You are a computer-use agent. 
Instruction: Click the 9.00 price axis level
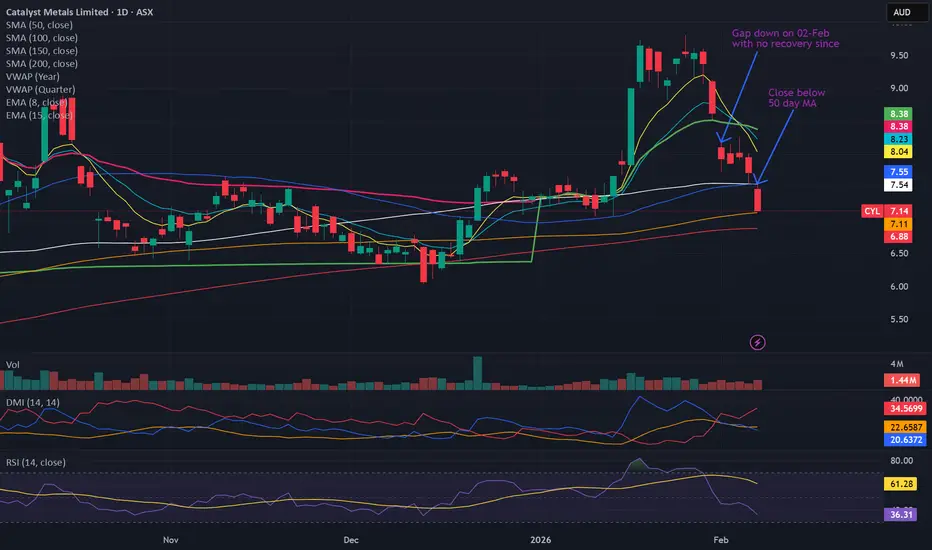coord(899,88)
